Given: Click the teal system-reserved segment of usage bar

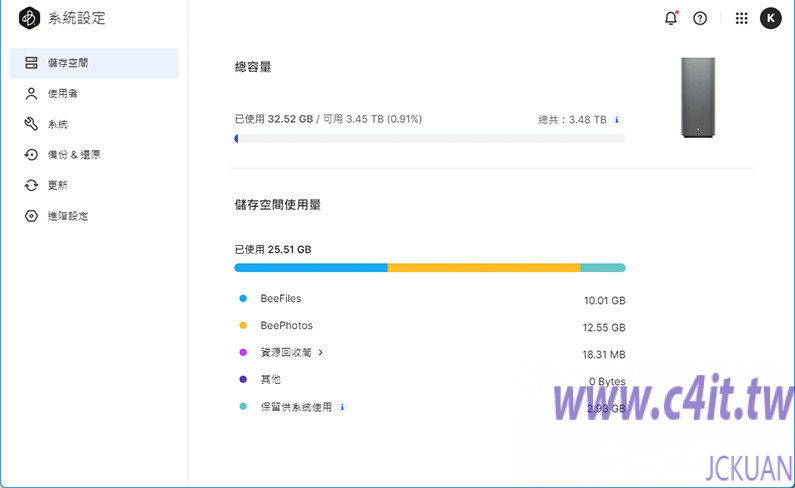Looking at the screenshot, I should (x=603, y=268).
